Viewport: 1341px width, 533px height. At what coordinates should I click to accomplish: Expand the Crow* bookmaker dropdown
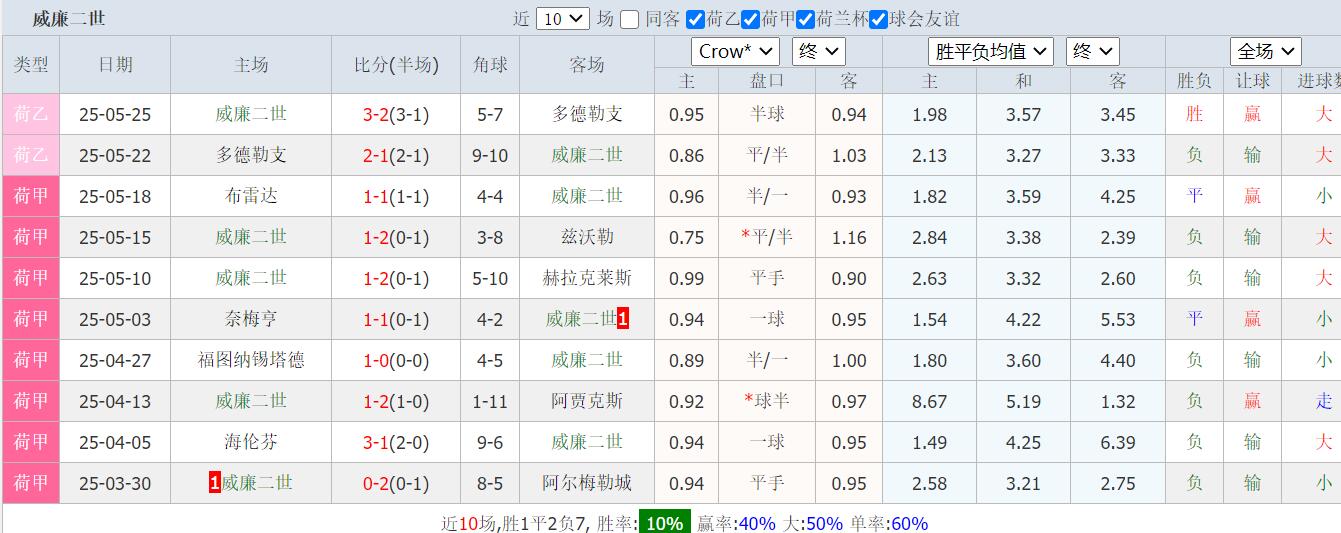coord(735,51)
